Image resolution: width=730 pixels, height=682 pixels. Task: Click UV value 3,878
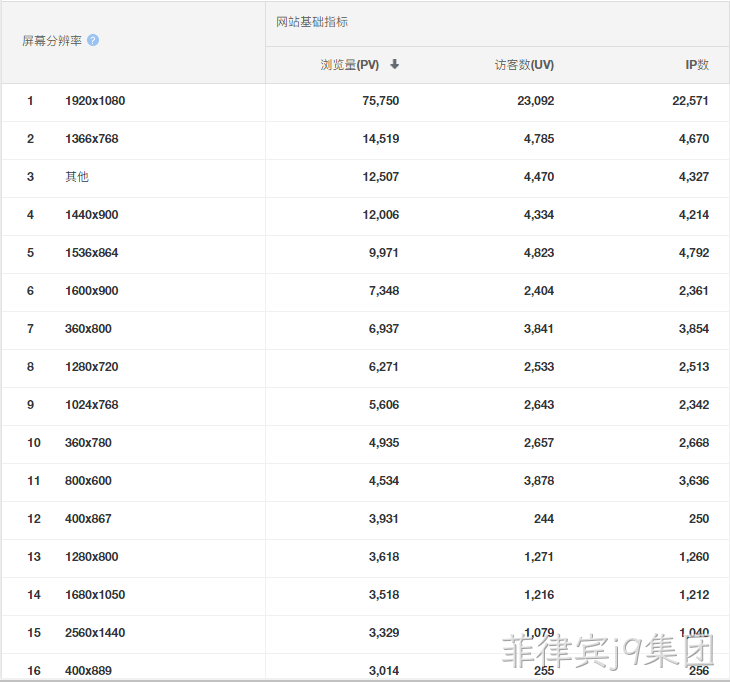(x=539, y=481)
